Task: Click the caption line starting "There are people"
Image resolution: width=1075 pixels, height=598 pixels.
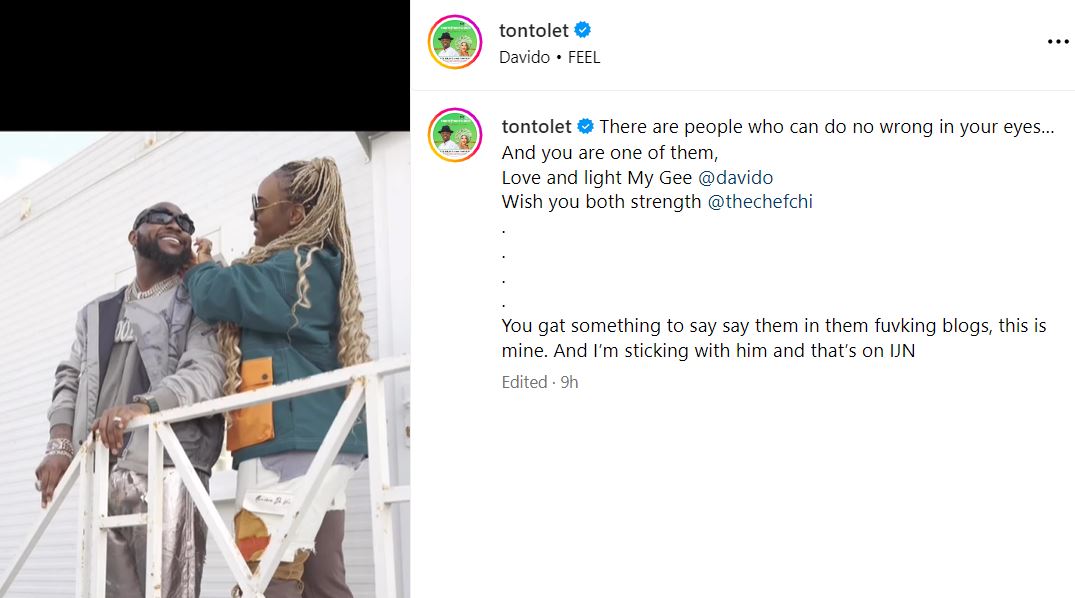Action: pos(826,128)
